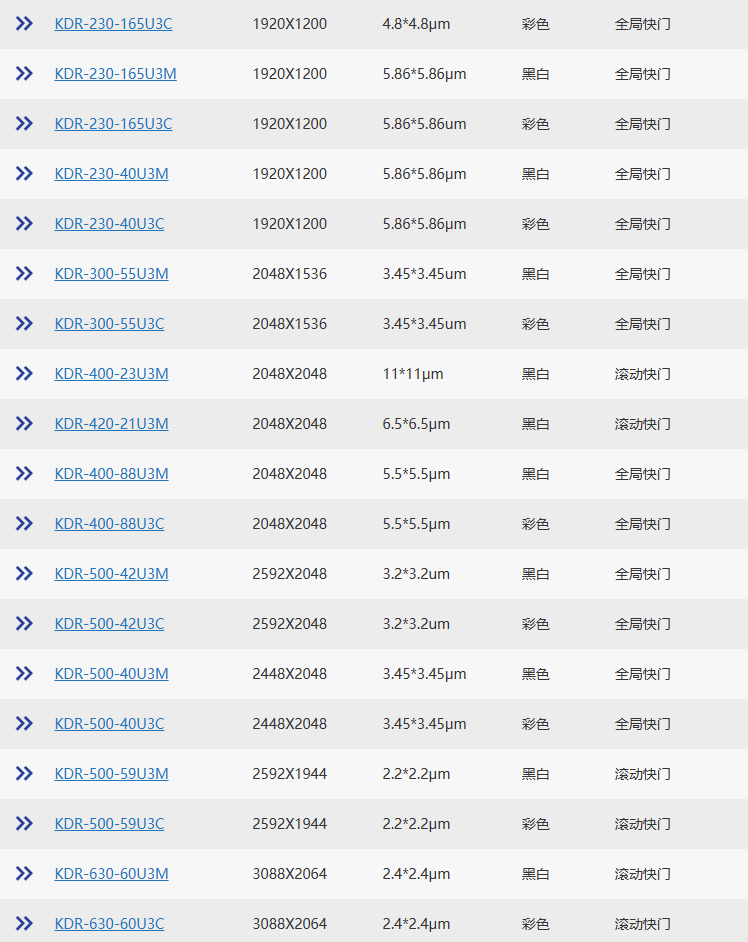Click the chevron icon beside KDR-420-21U3M
The image size is (748, 942).
[24, 424]
